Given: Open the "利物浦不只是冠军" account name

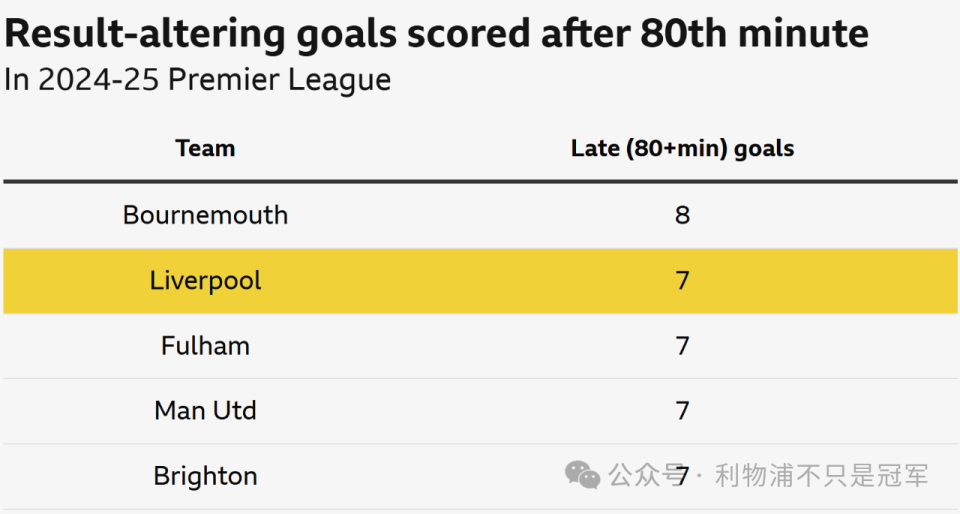Looking at the screenshot, I should click(x=821, y=475).
